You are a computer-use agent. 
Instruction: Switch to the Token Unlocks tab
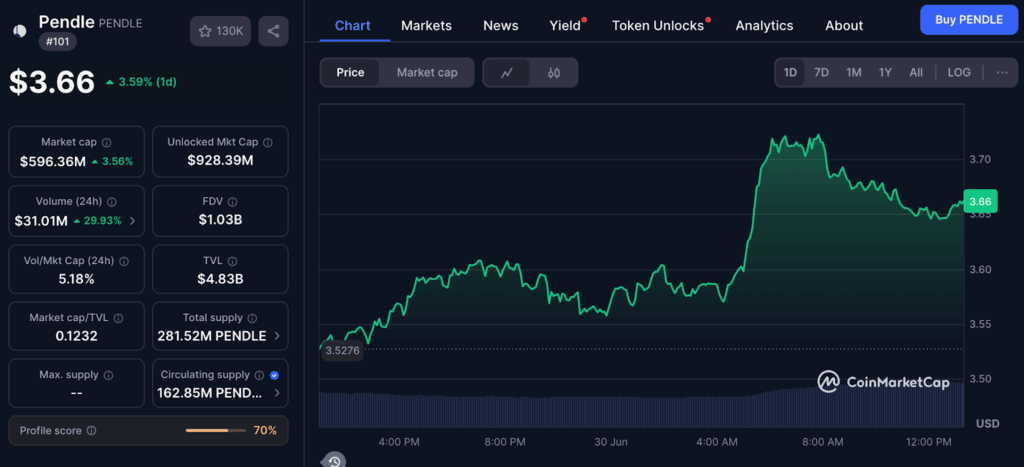658,25
